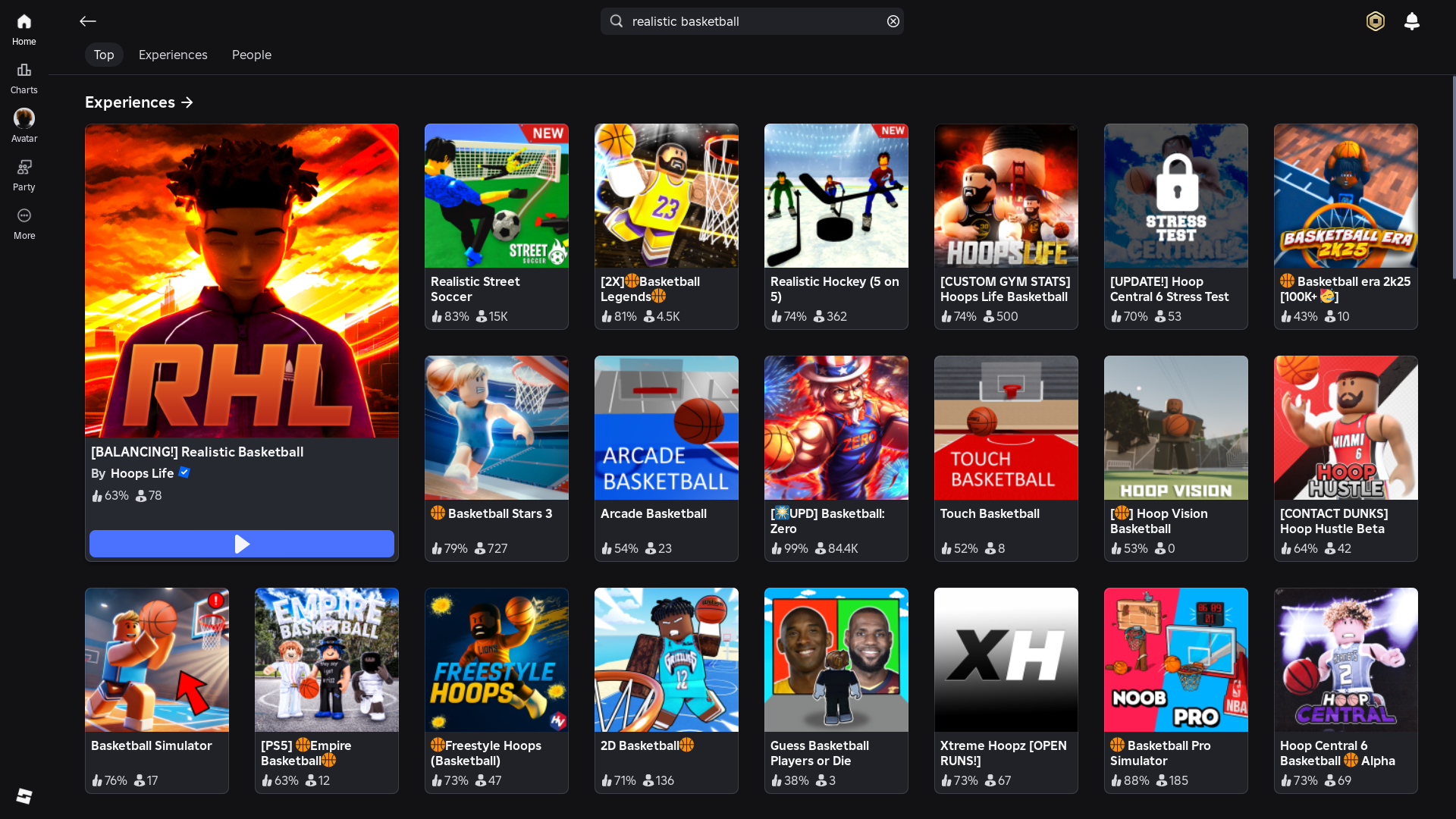Screen dimensions: 1456x819
Task: Open the Party section
Action: point(24,176)
